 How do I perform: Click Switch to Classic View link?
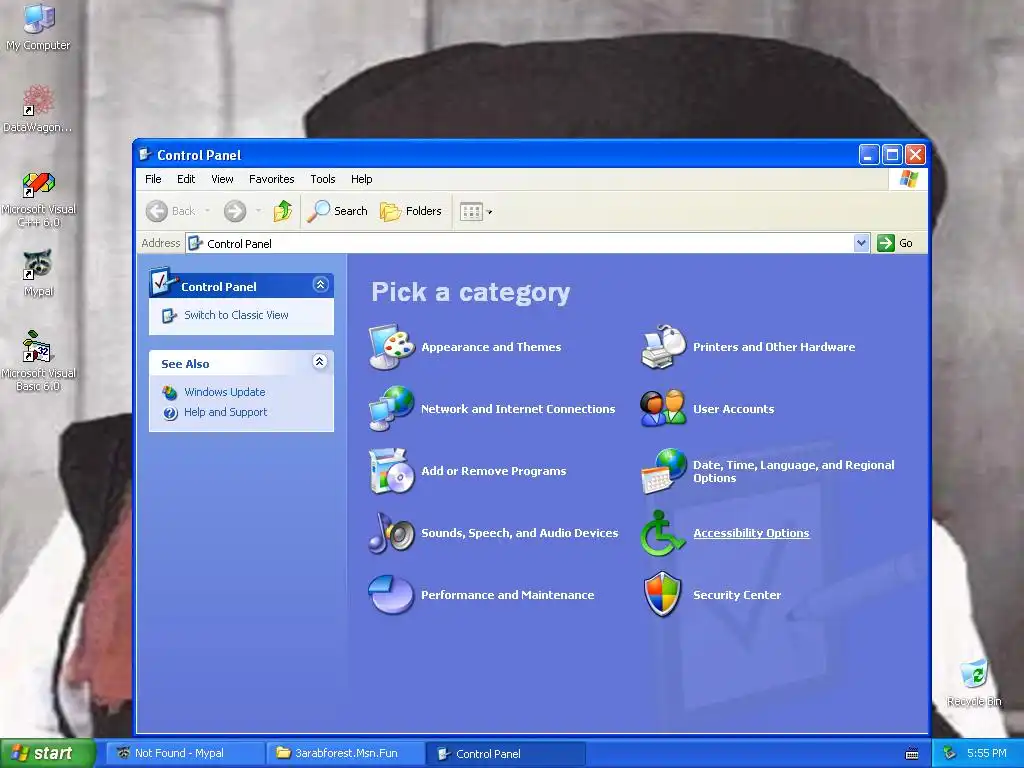236,315
